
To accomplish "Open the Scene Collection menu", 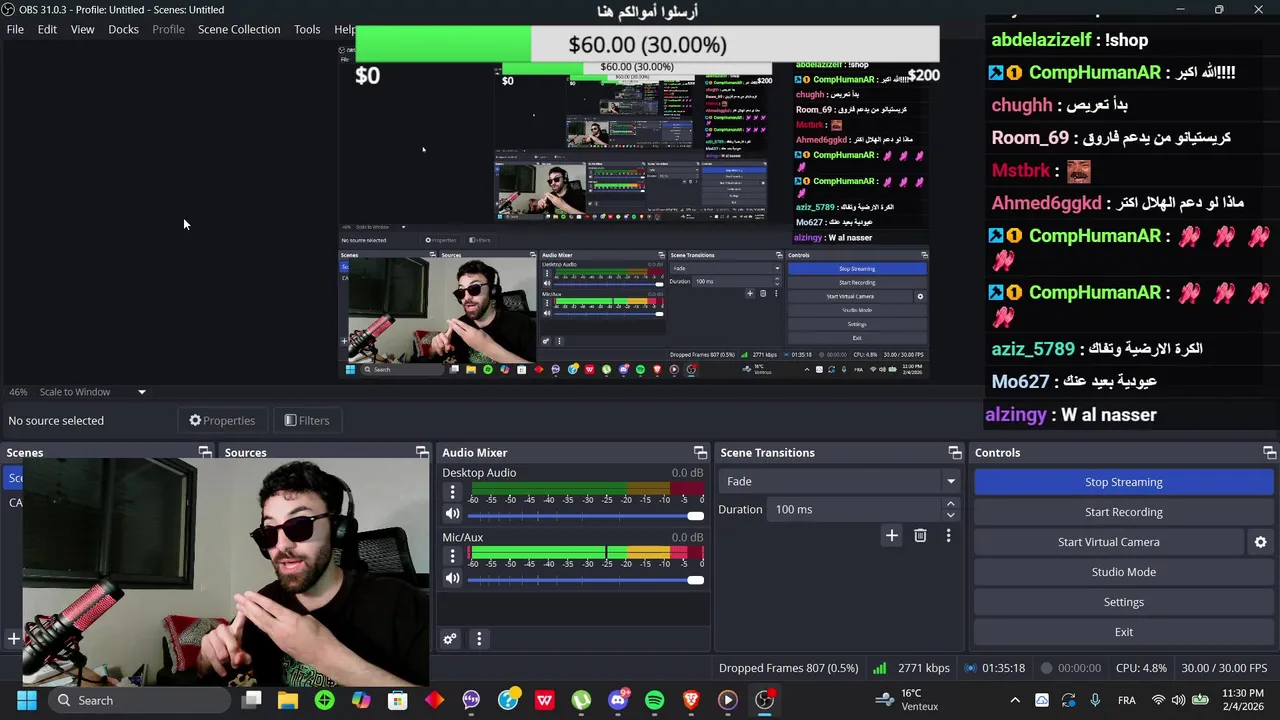I will pyautogui.click(x=239, y=29).
